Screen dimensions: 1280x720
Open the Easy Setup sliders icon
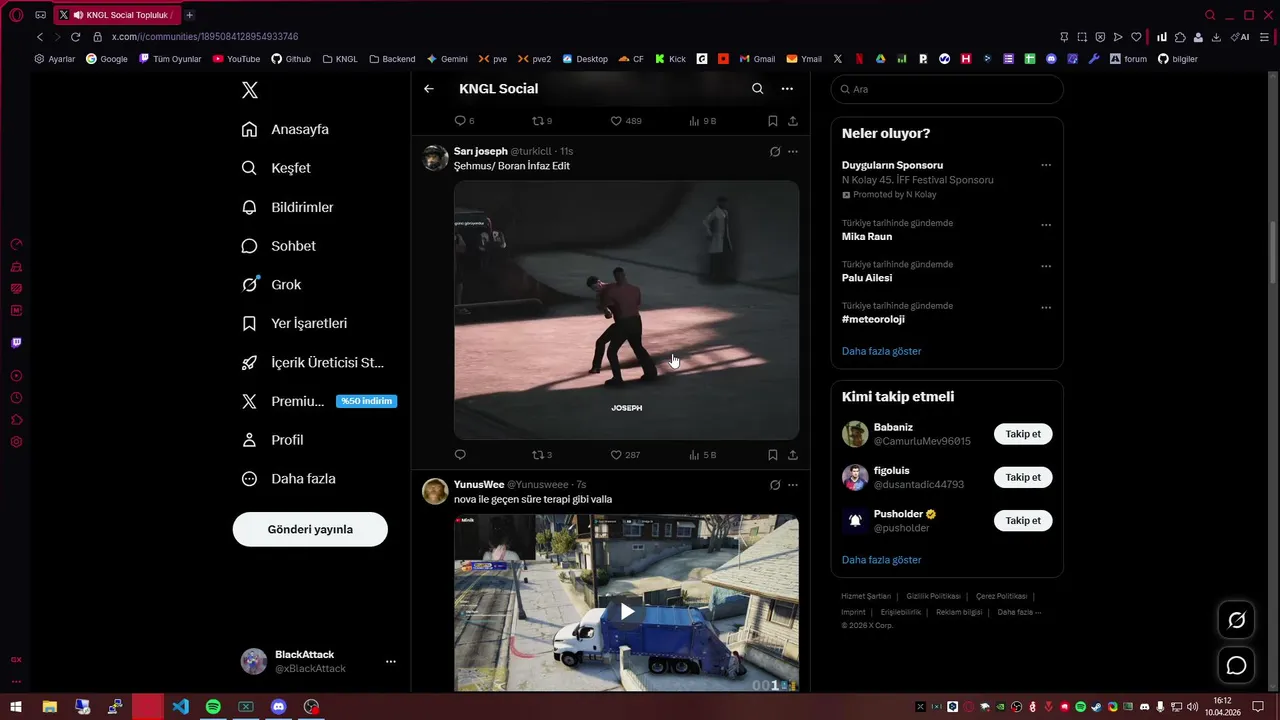pos(1265,37)
